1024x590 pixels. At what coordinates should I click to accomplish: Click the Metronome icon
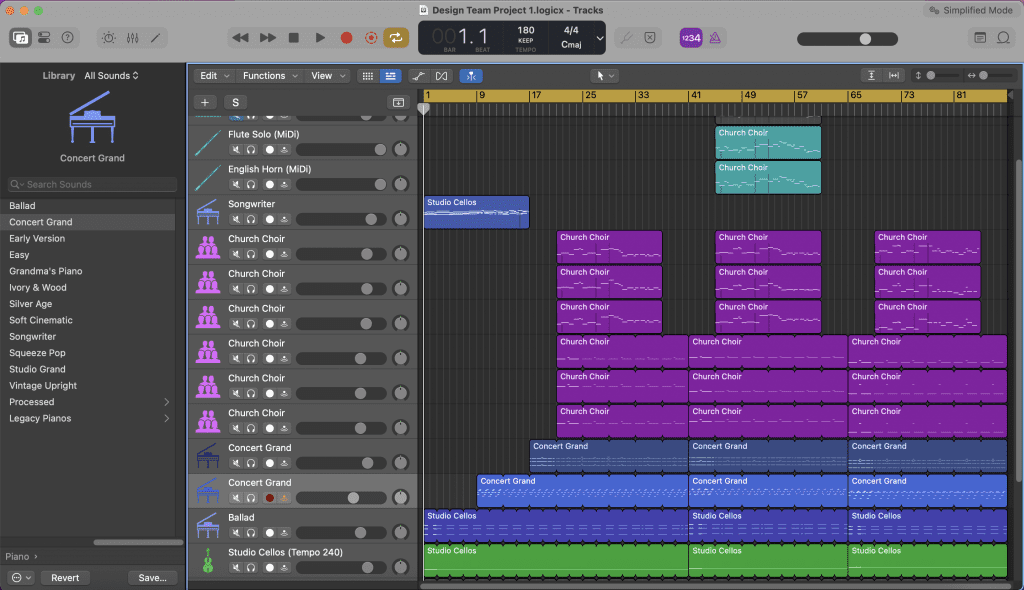pyautogui.click(x=716, y=38)
